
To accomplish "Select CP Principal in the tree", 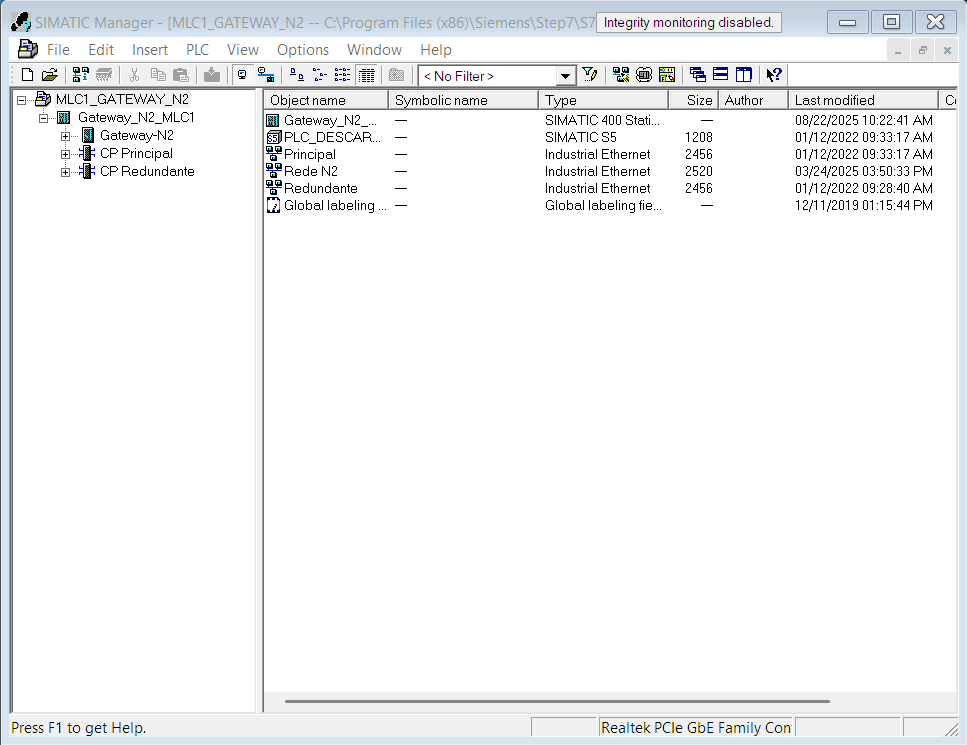I will (x=136, y=153).
